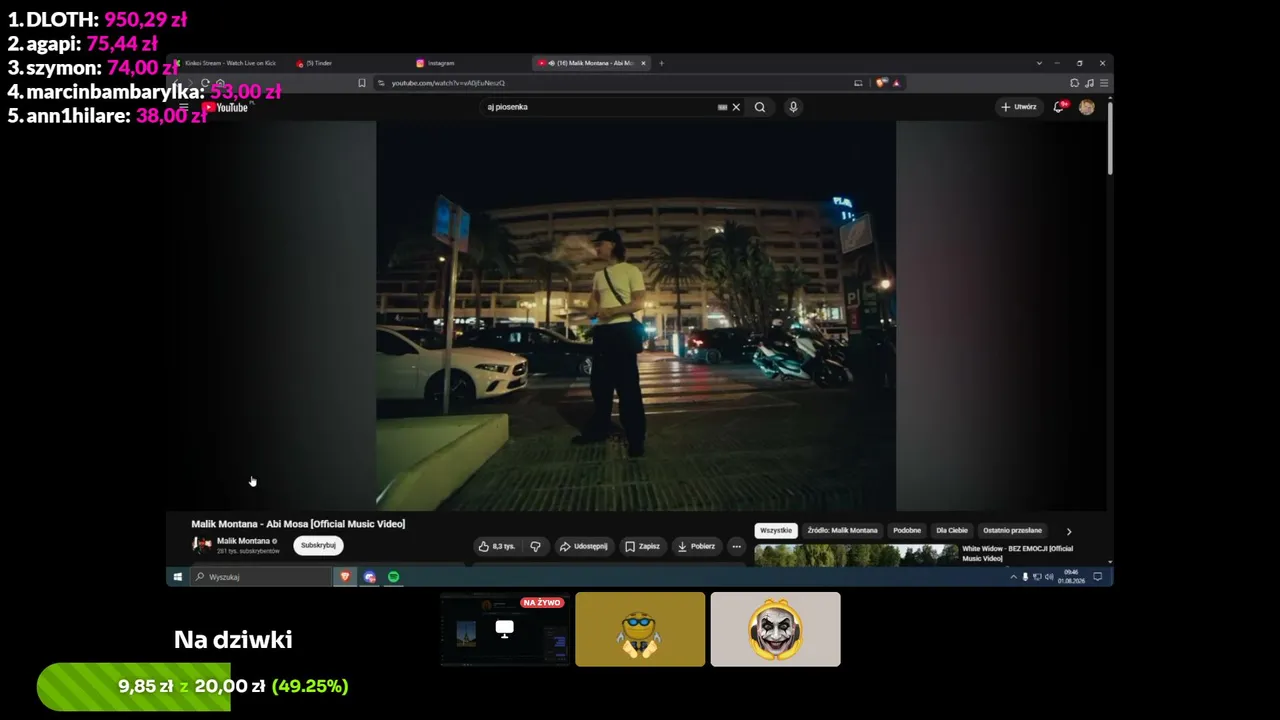The height and width of the screenshot is (720, 1280).
Task: Select the Wszystkie filter chip
Action: click(776, 531)
